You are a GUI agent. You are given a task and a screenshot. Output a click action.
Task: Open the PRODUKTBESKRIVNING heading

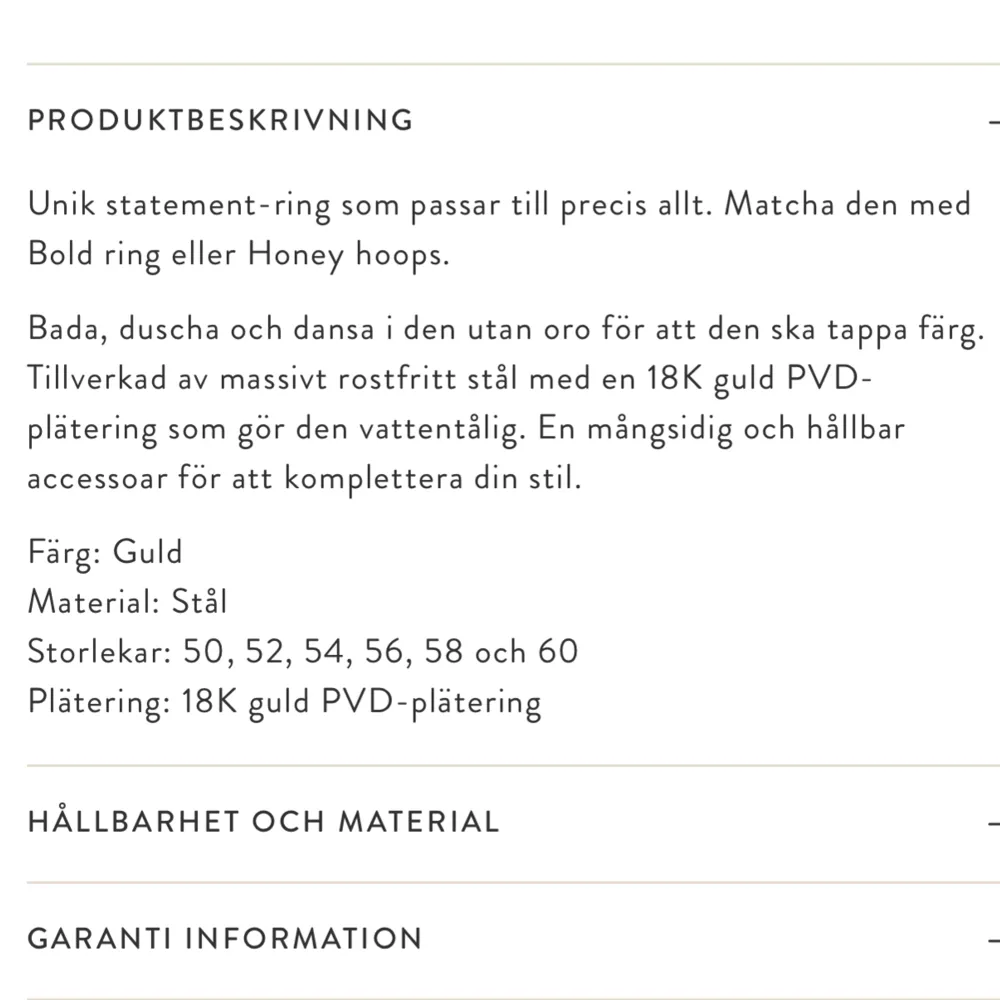pyautogui.click(x=220, y=119)
